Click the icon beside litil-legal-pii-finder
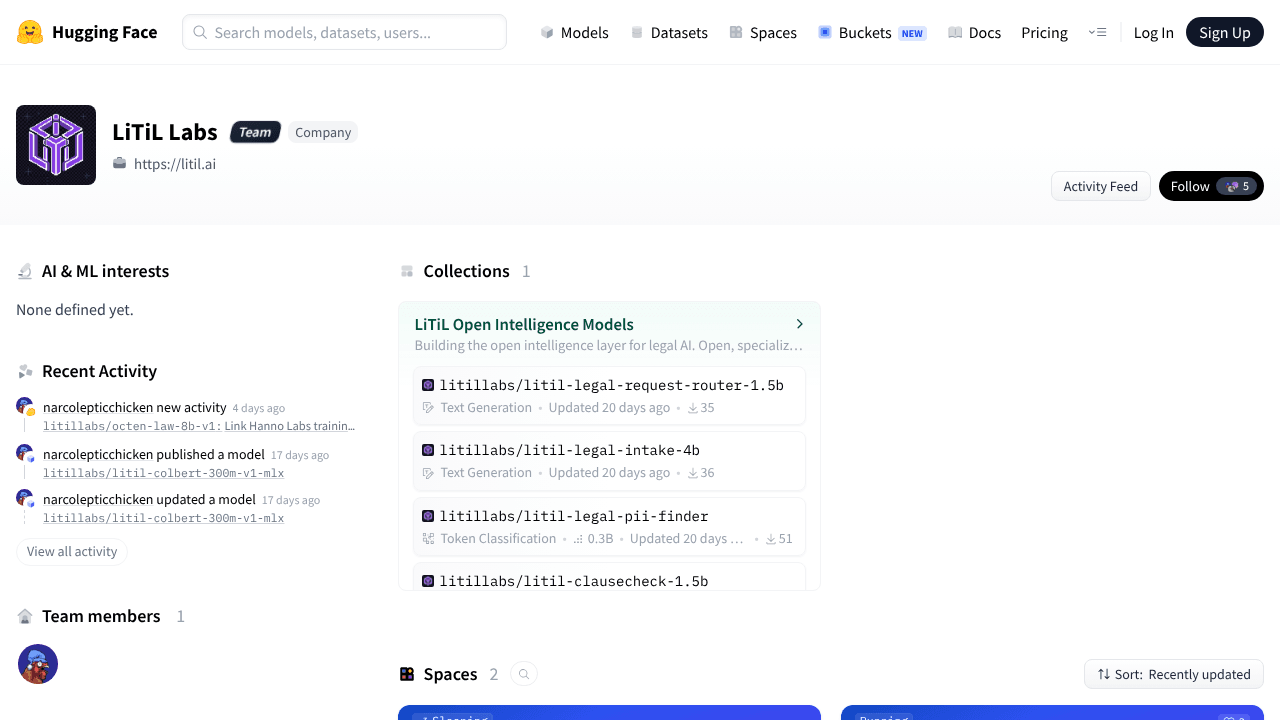Screen dimensions: 1280x720 [x=428, y=516]
